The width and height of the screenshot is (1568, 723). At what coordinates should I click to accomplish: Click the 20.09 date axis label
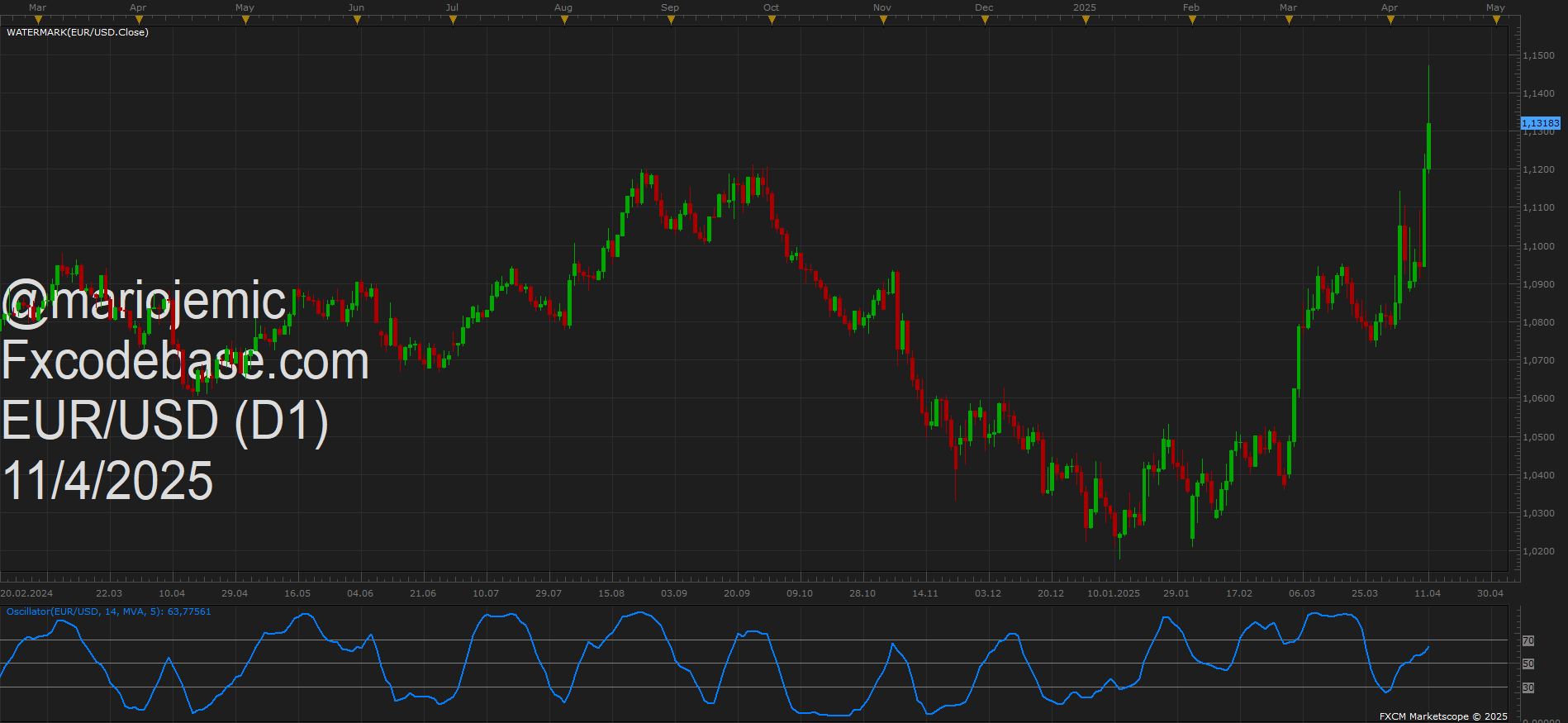[x=737, y=593]
